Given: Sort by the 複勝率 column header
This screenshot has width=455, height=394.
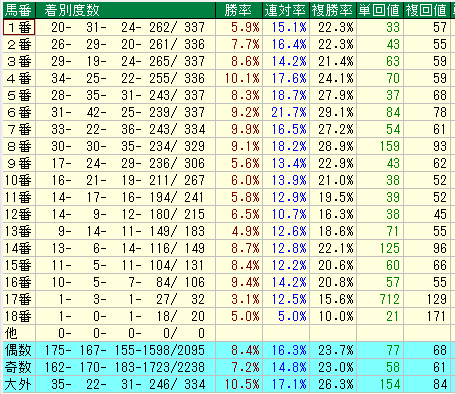Looking at the screenshot, I should (x=333, y=10).
